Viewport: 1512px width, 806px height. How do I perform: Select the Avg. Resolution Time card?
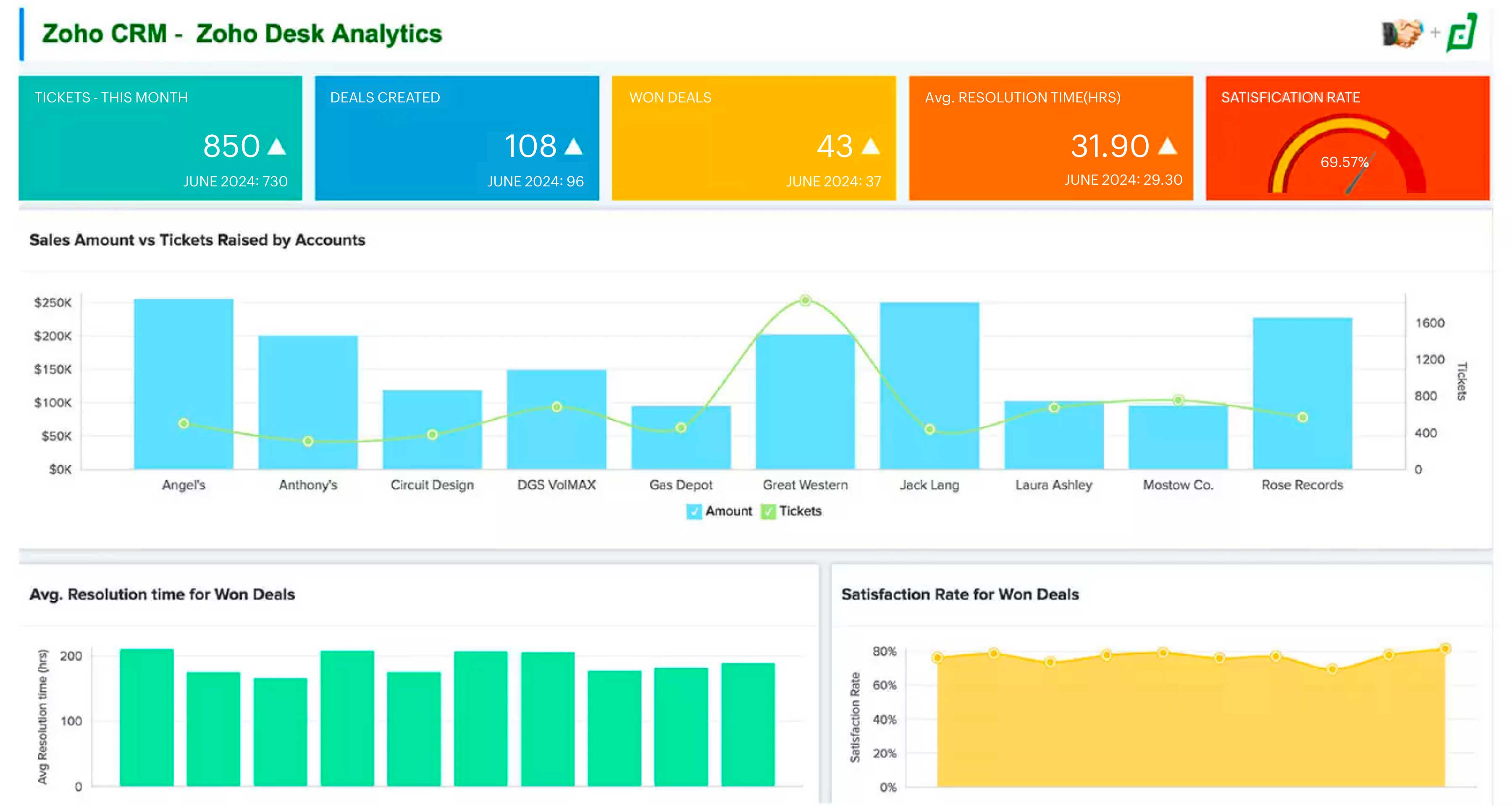tap(1051, 138)
